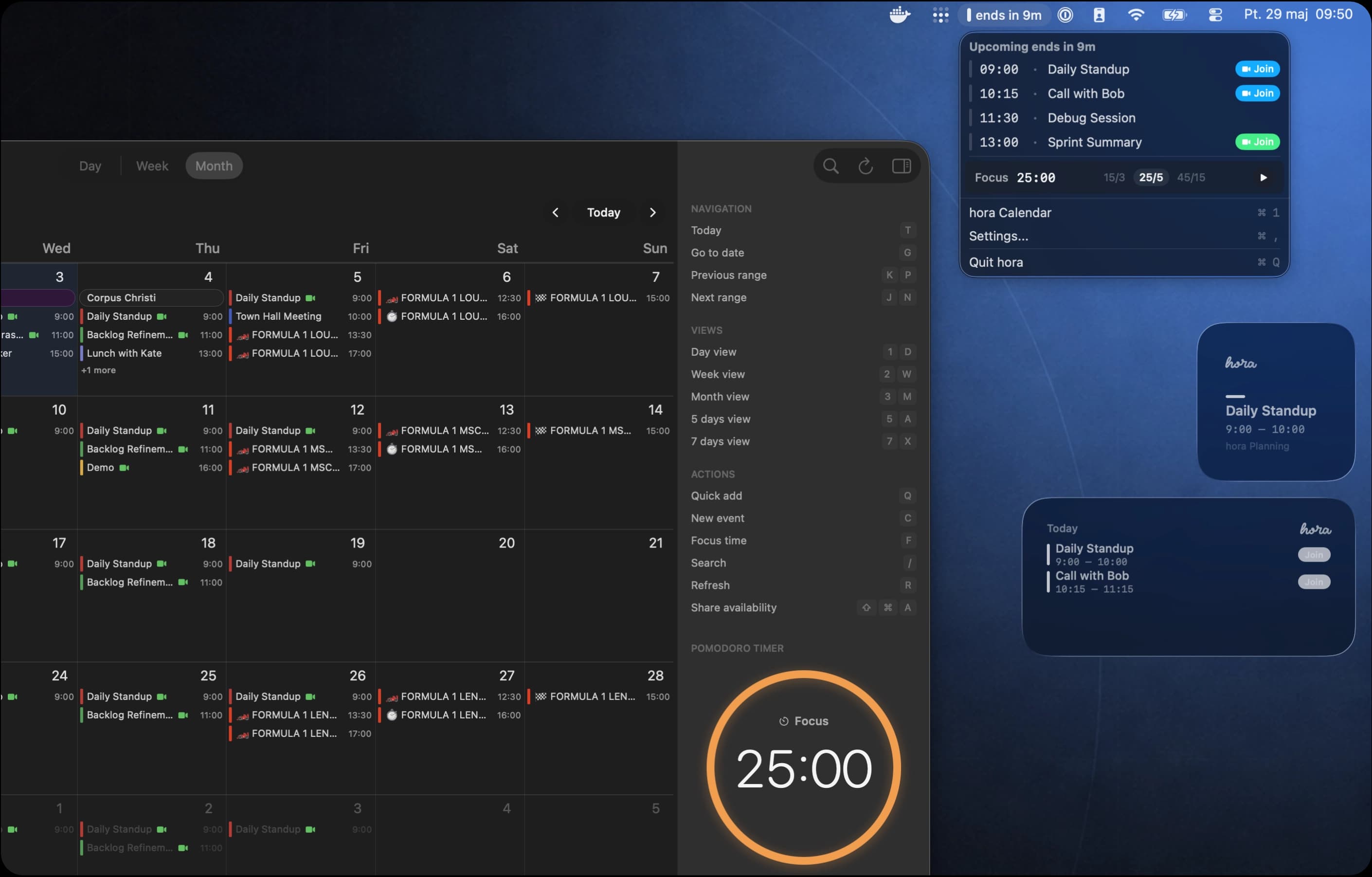The height and width of the screenshot is (877, 1372).
Task: Select the 25/5 focus preset
Action: (x=1151, y=177)
